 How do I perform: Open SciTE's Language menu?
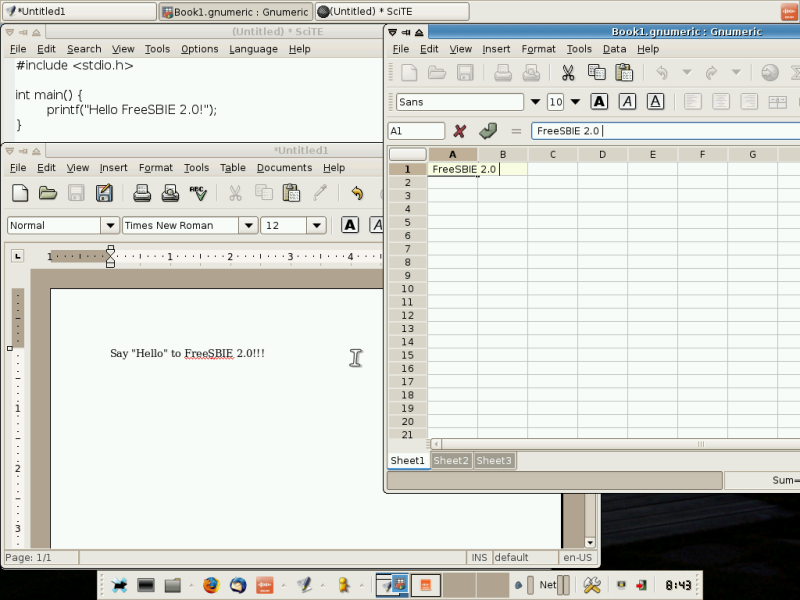(253, 49)
